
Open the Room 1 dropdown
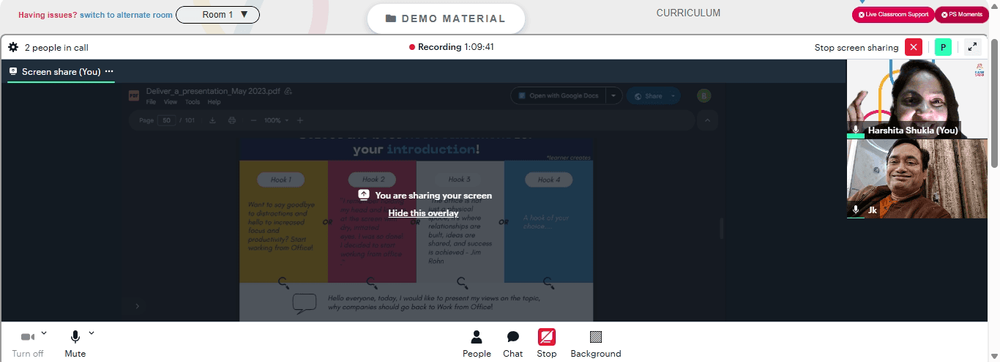[217, 15]
